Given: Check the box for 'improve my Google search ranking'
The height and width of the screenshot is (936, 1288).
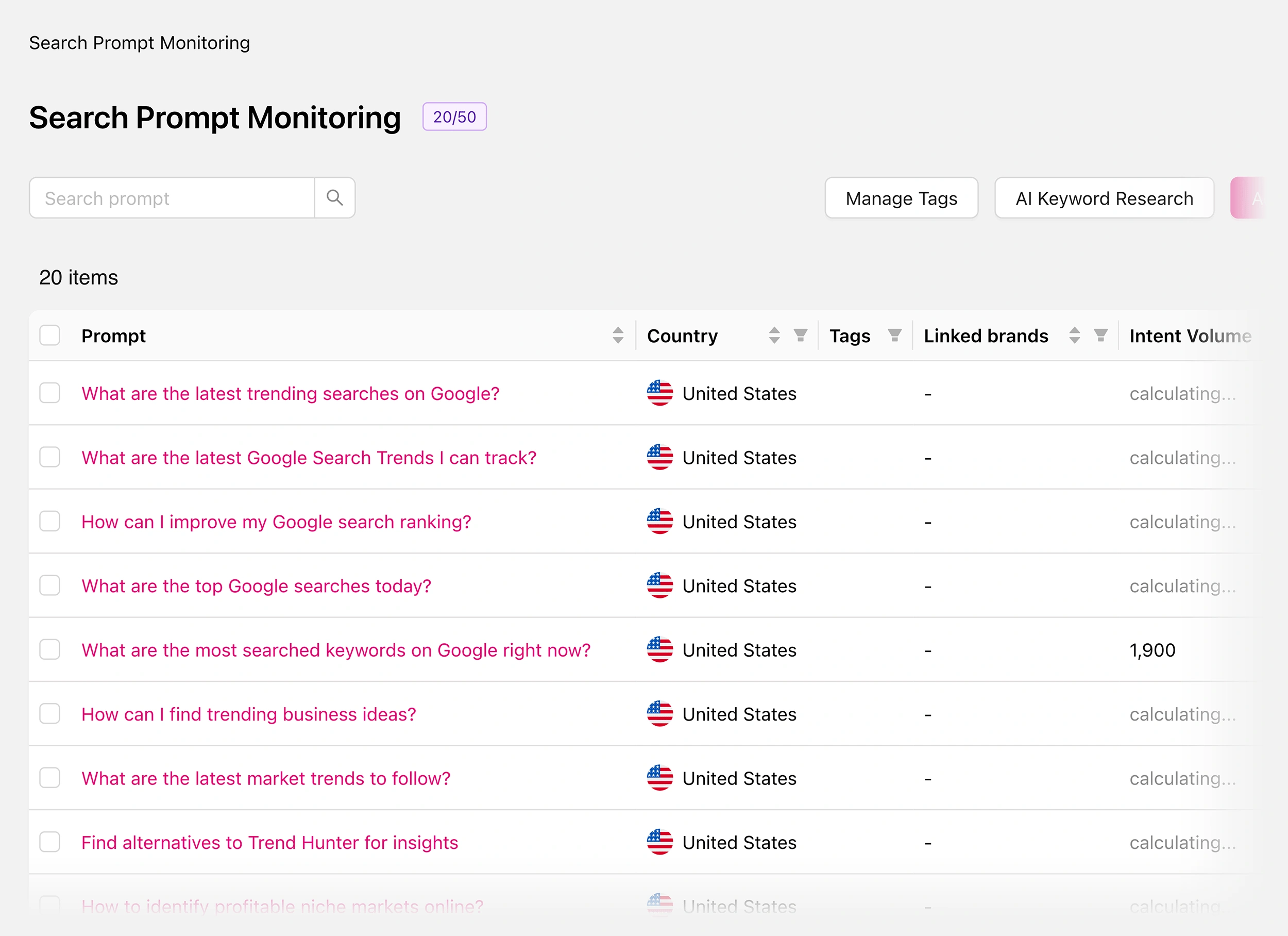Looking at the screenshot, I should [50, 522].
